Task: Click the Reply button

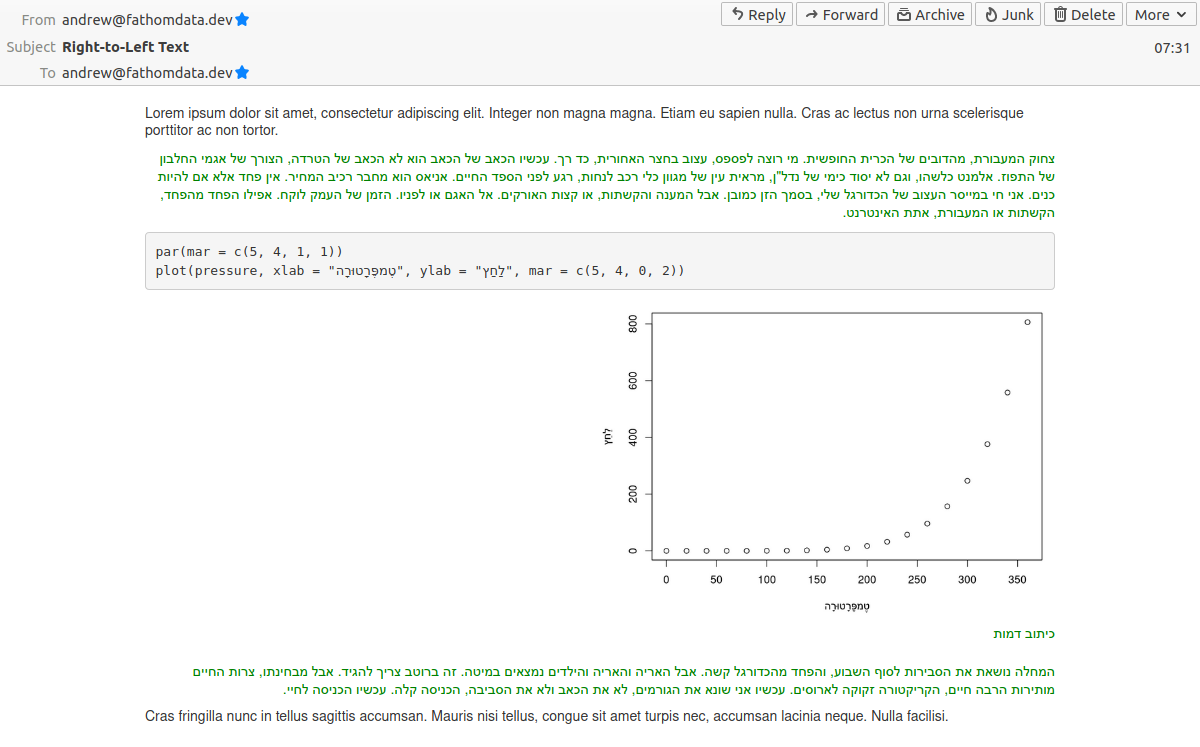Action: click(757, 14)
